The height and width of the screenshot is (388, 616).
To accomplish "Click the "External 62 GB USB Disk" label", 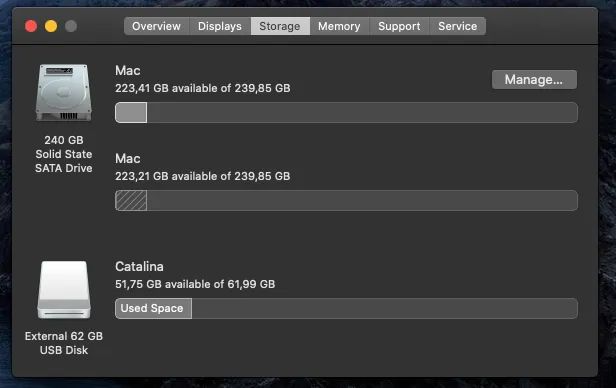I will click(64, 343).
